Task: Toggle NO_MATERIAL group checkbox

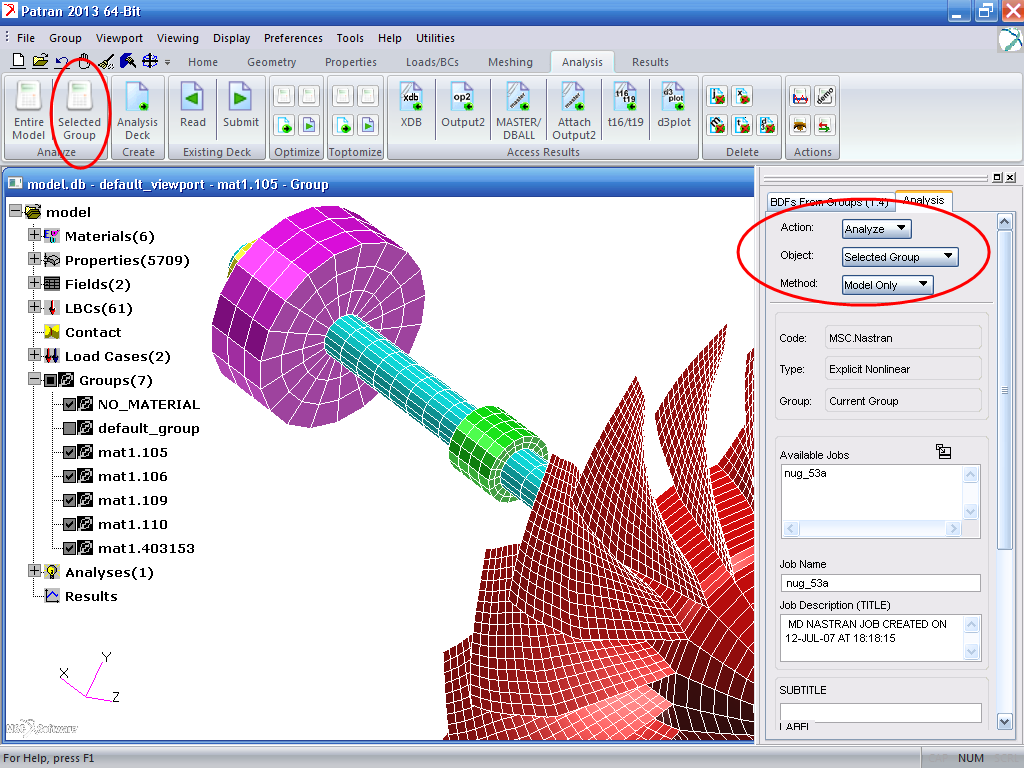Action: [69, 404]
